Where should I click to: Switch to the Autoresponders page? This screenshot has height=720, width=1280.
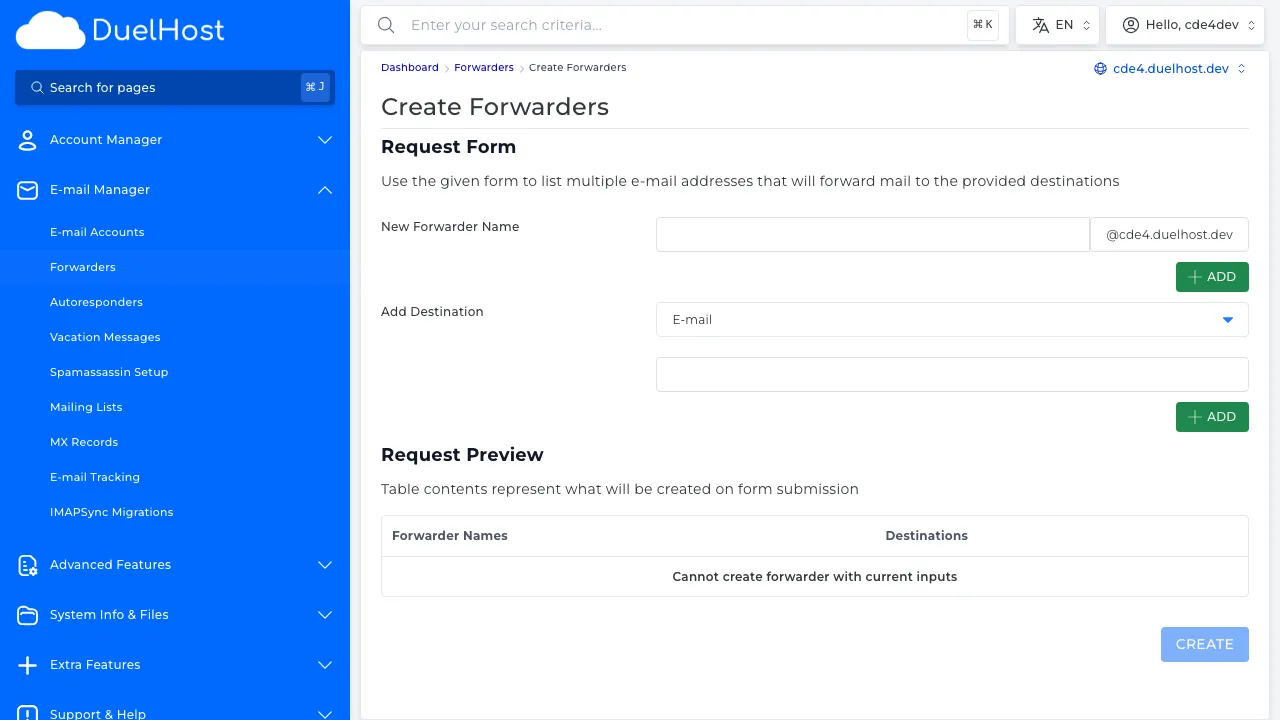pyautogui.click(x=96, y=302)
